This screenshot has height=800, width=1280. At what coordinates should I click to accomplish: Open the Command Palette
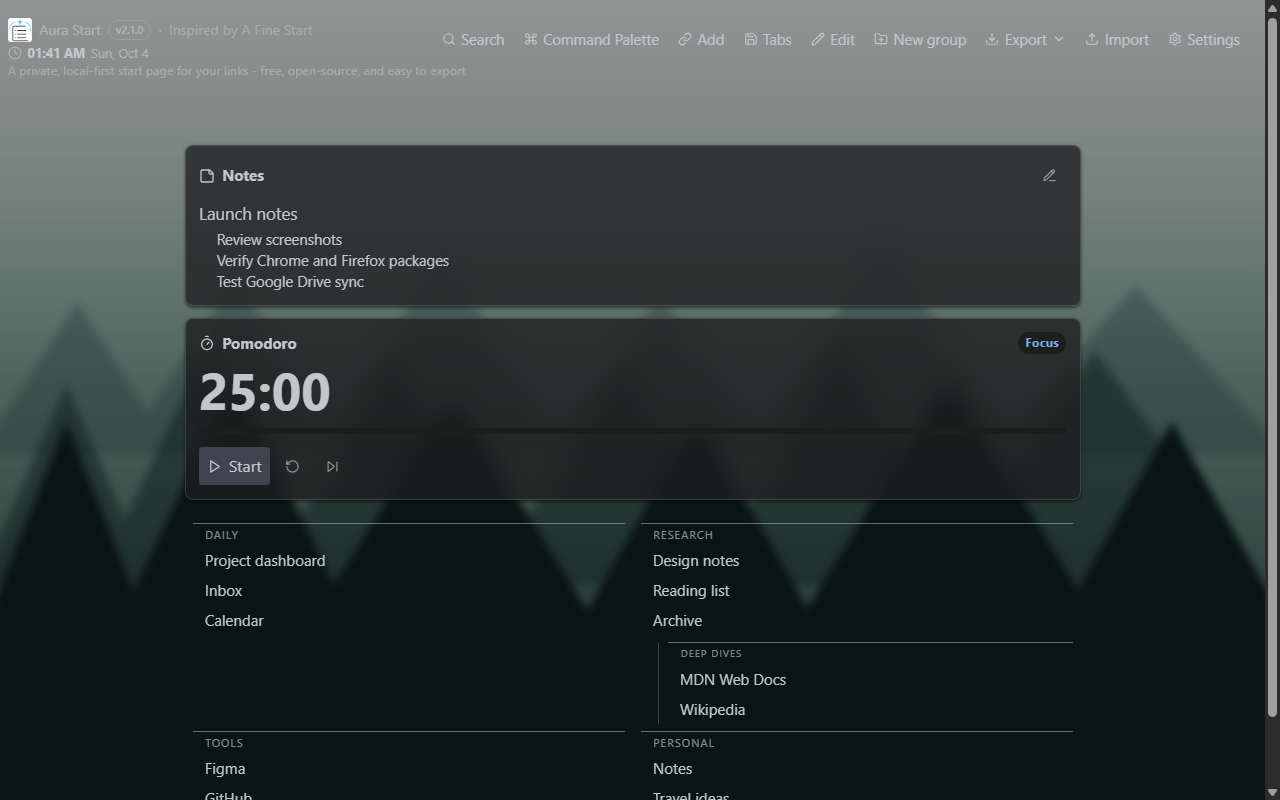591,40
